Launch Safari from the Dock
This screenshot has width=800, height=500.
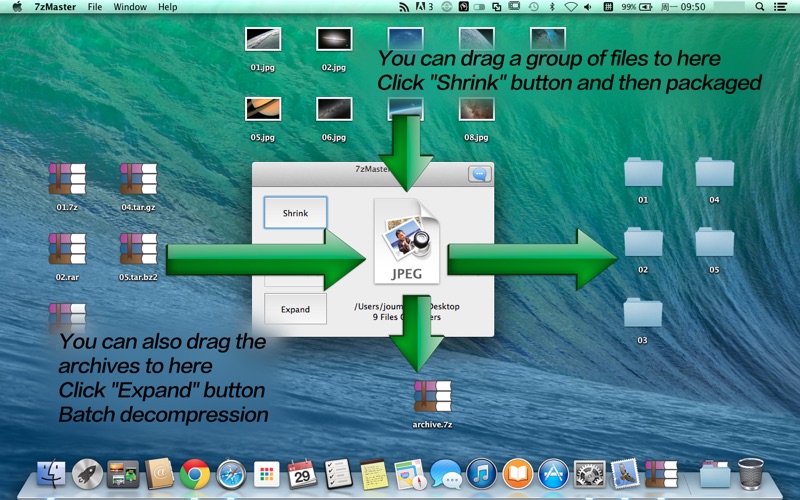coord(231,474)
